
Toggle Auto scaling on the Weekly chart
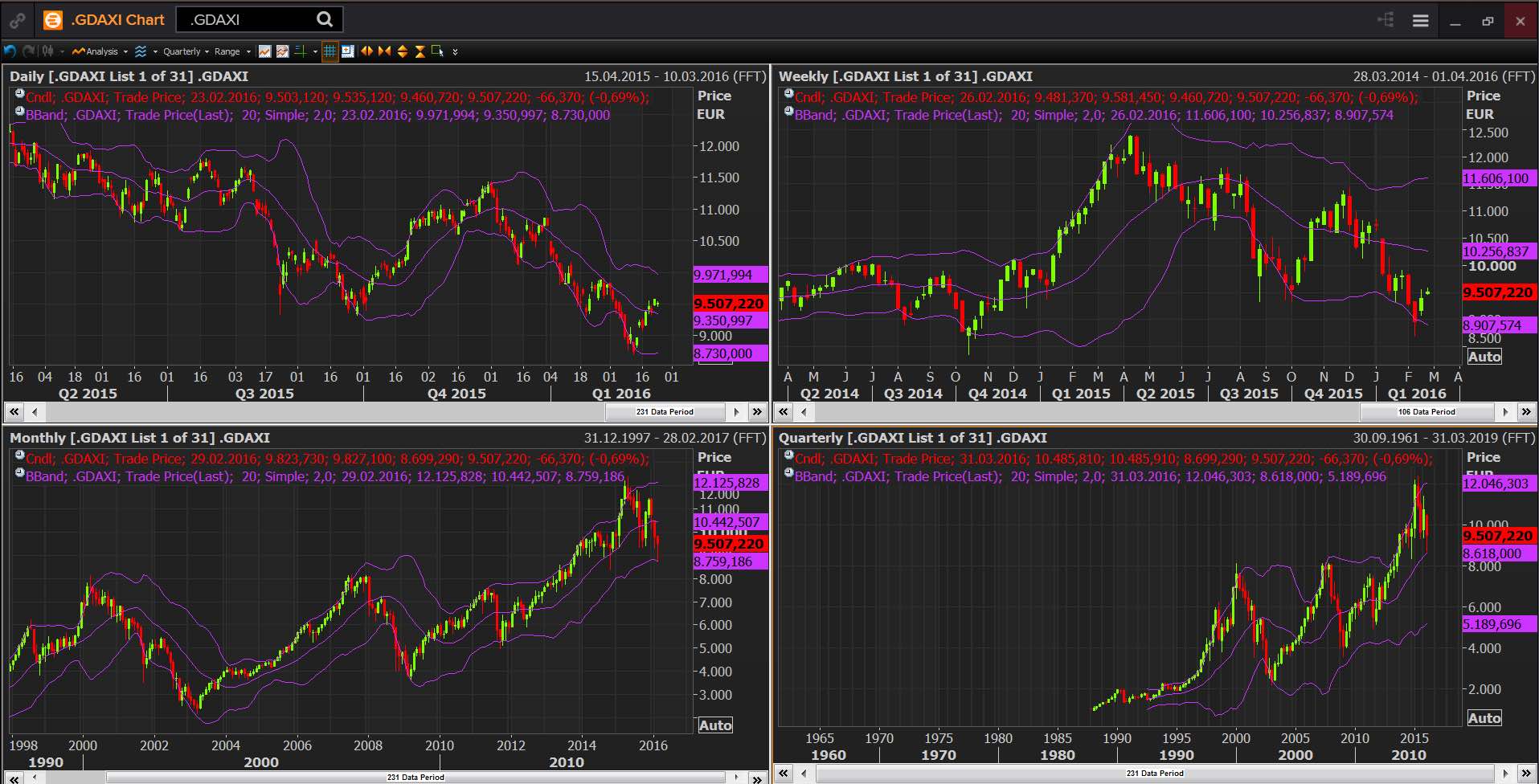1484,356
